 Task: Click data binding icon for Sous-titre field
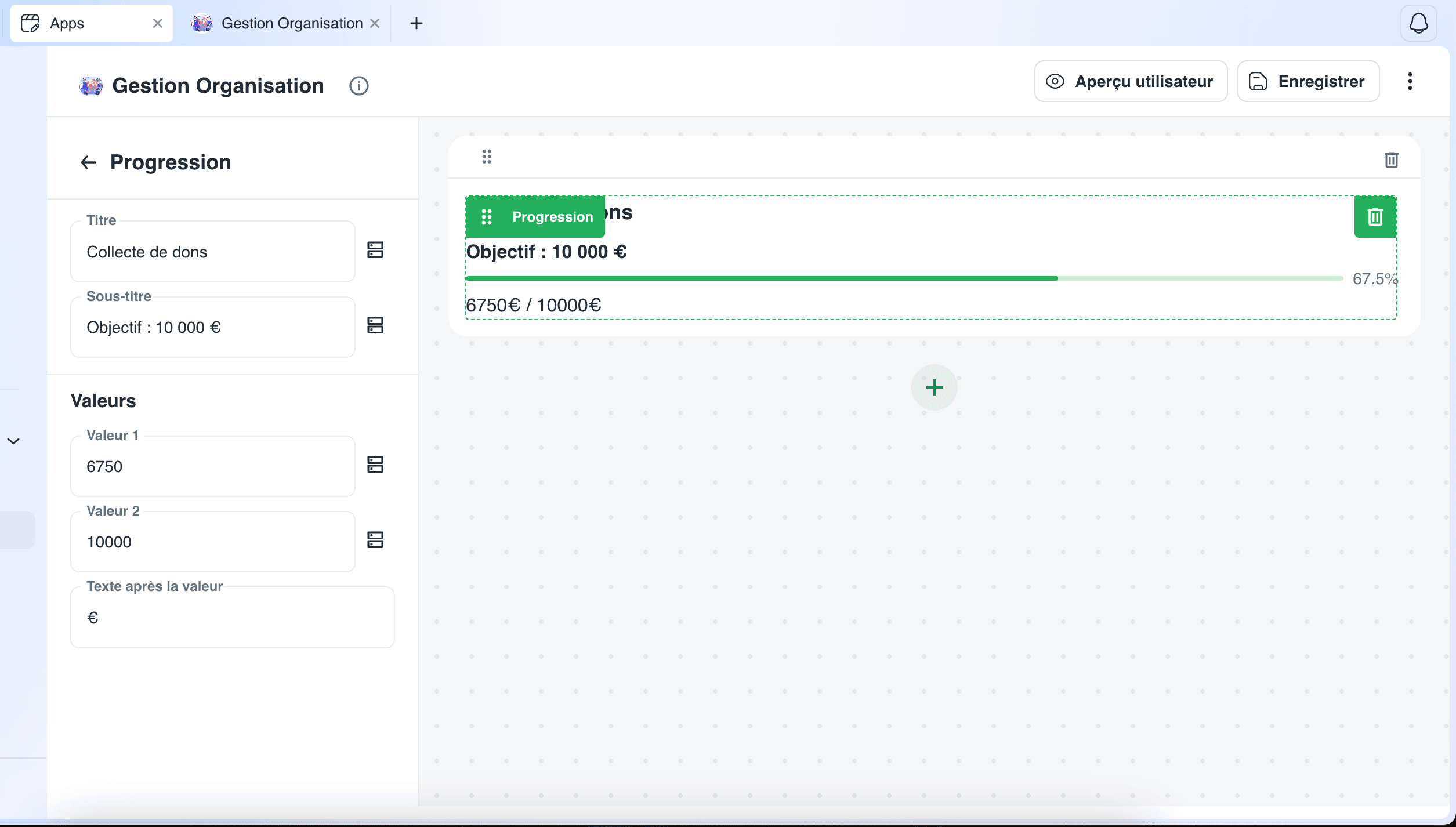coord(375,325)
